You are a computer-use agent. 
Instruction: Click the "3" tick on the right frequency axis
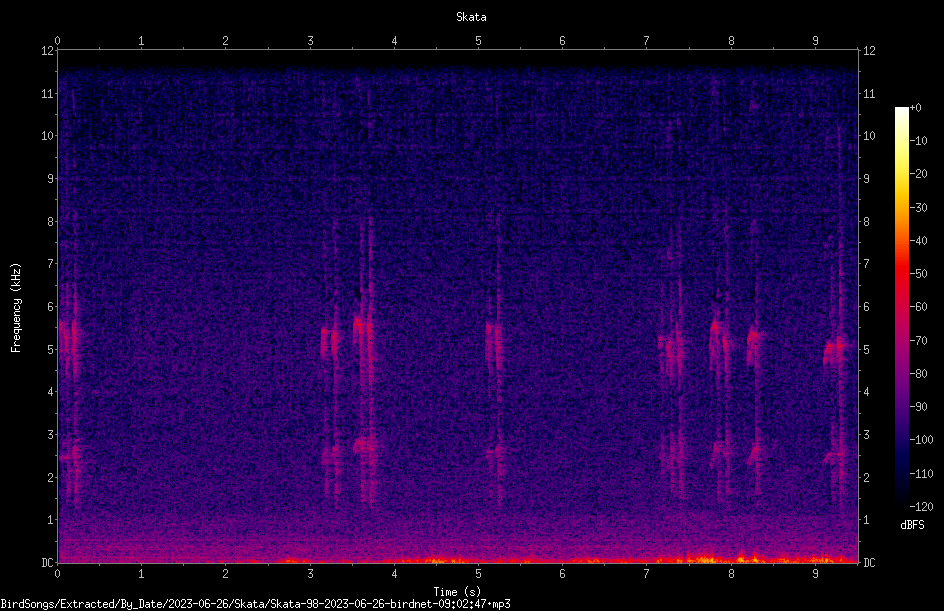(x=866, y=435)
